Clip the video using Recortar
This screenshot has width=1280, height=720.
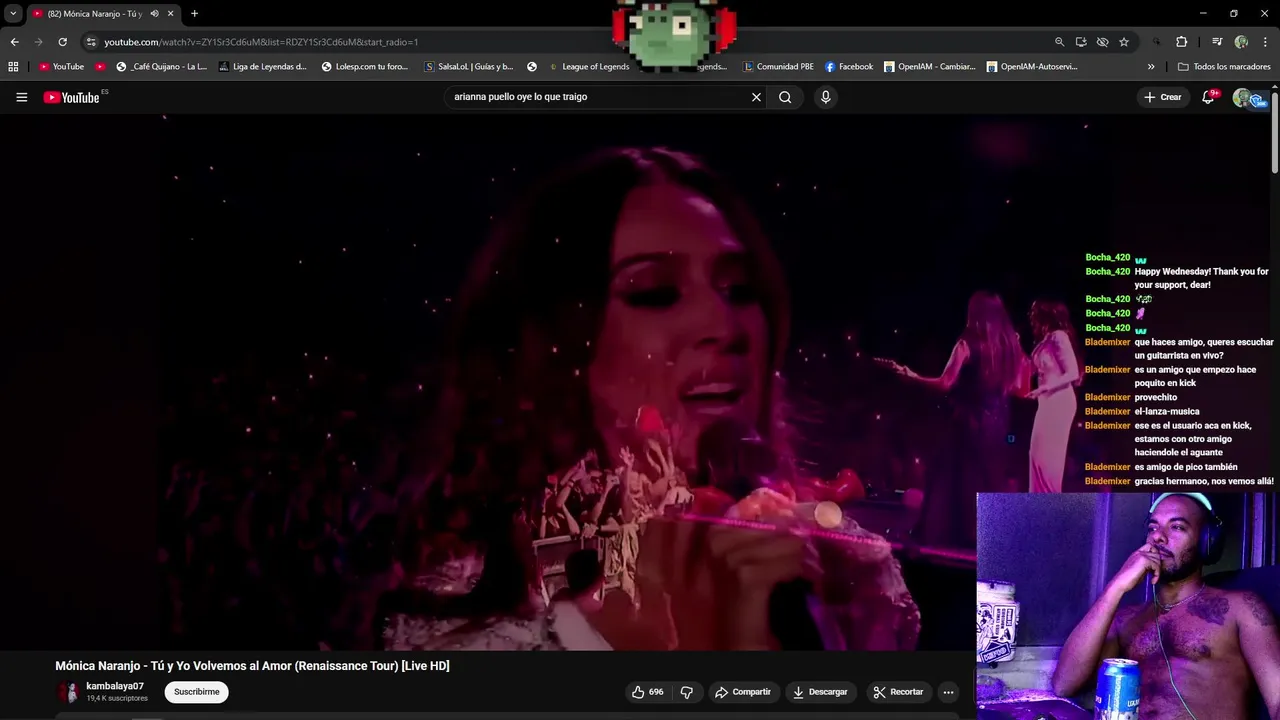tap(897, 692)
